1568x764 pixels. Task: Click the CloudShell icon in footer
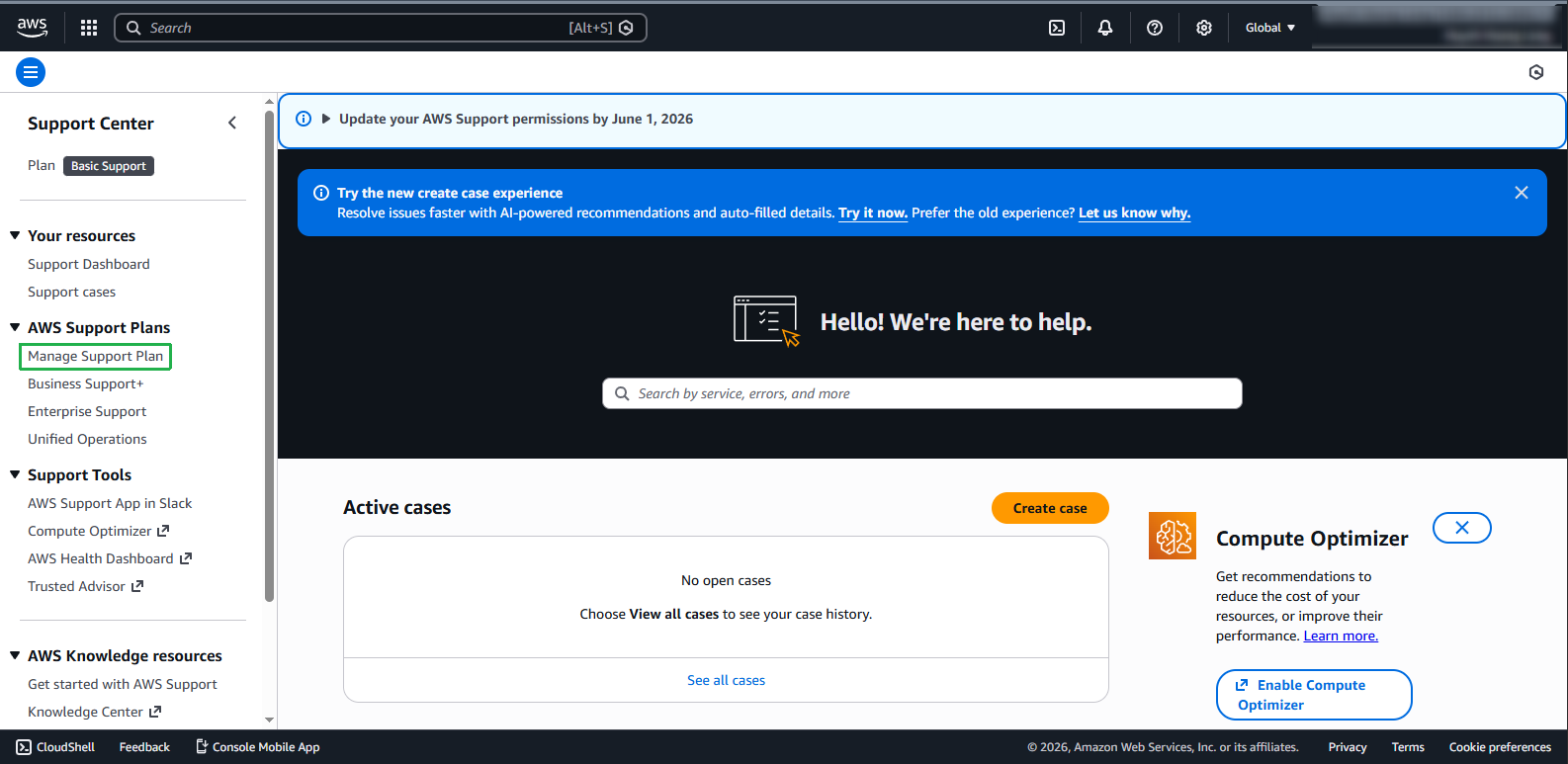(24, 747)
